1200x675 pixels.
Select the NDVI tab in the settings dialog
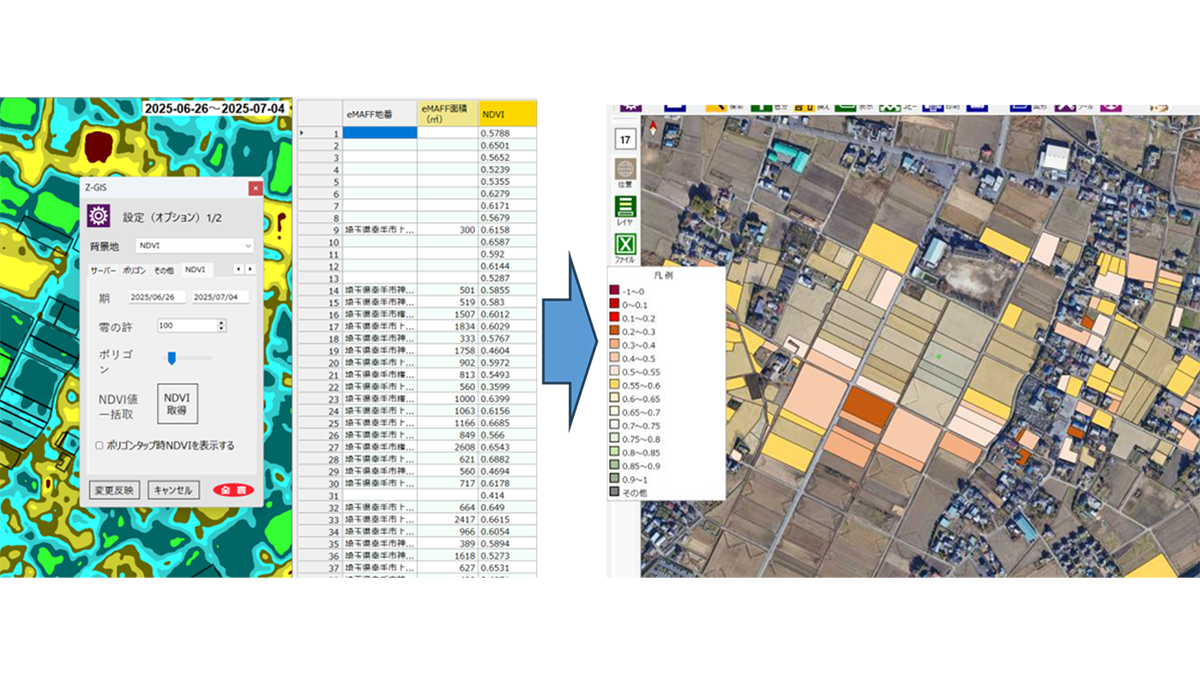[195, 270]
